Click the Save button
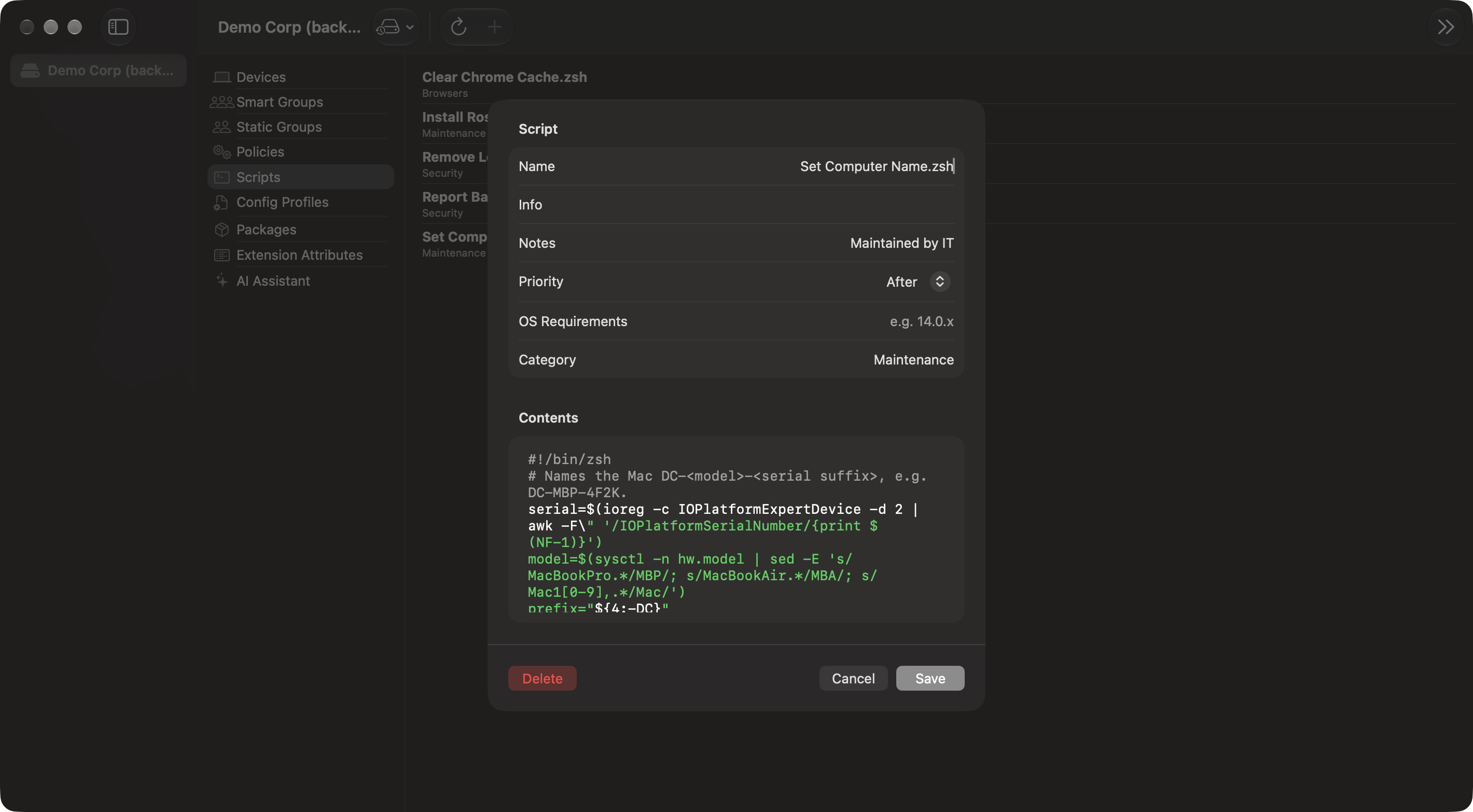 click(x=930, y=678)
